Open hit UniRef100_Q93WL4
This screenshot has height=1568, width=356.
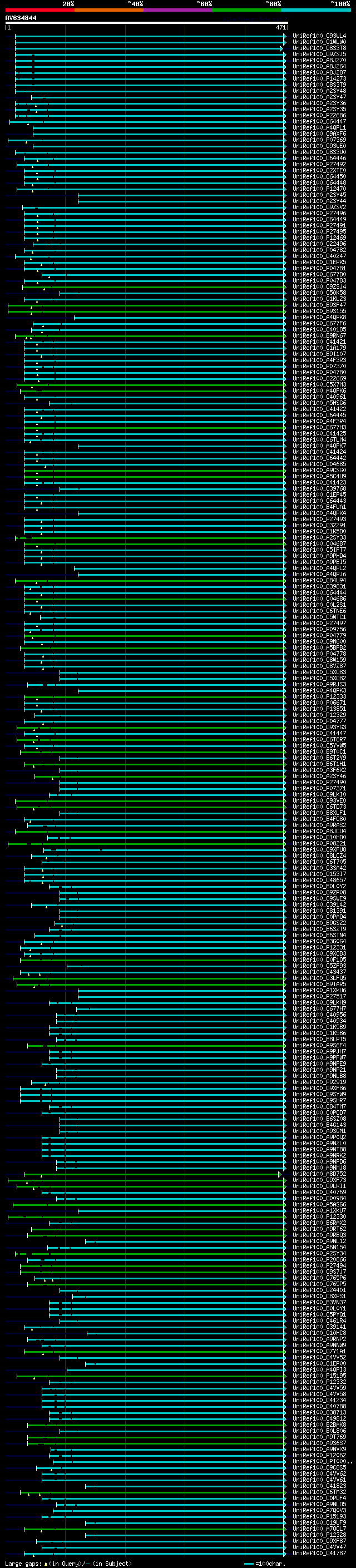[319, 36]
